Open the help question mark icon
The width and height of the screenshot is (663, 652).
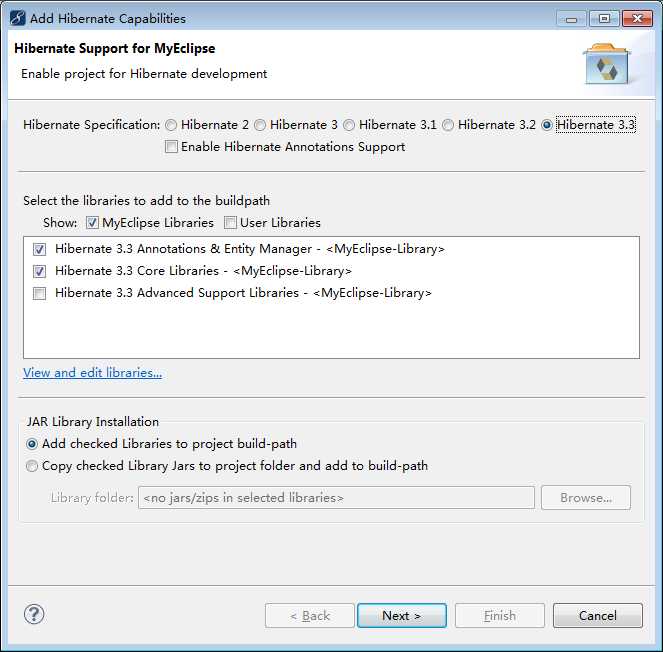click(34, 614)
